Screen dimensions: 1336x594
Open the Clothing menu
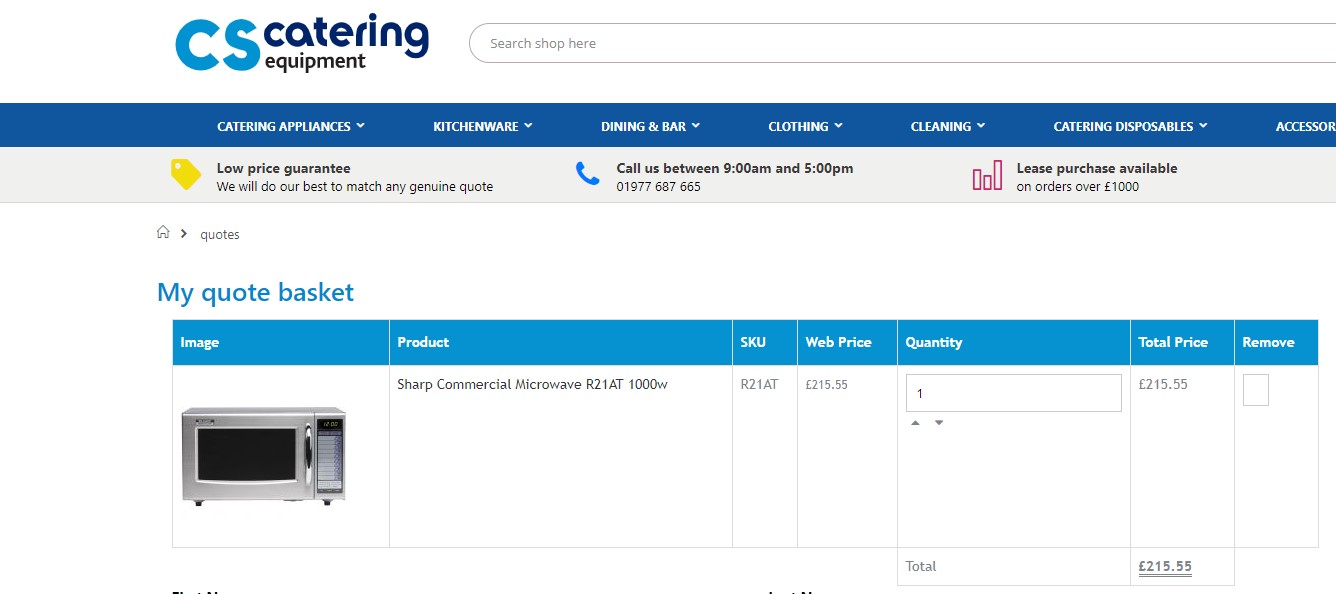[805, 126]
